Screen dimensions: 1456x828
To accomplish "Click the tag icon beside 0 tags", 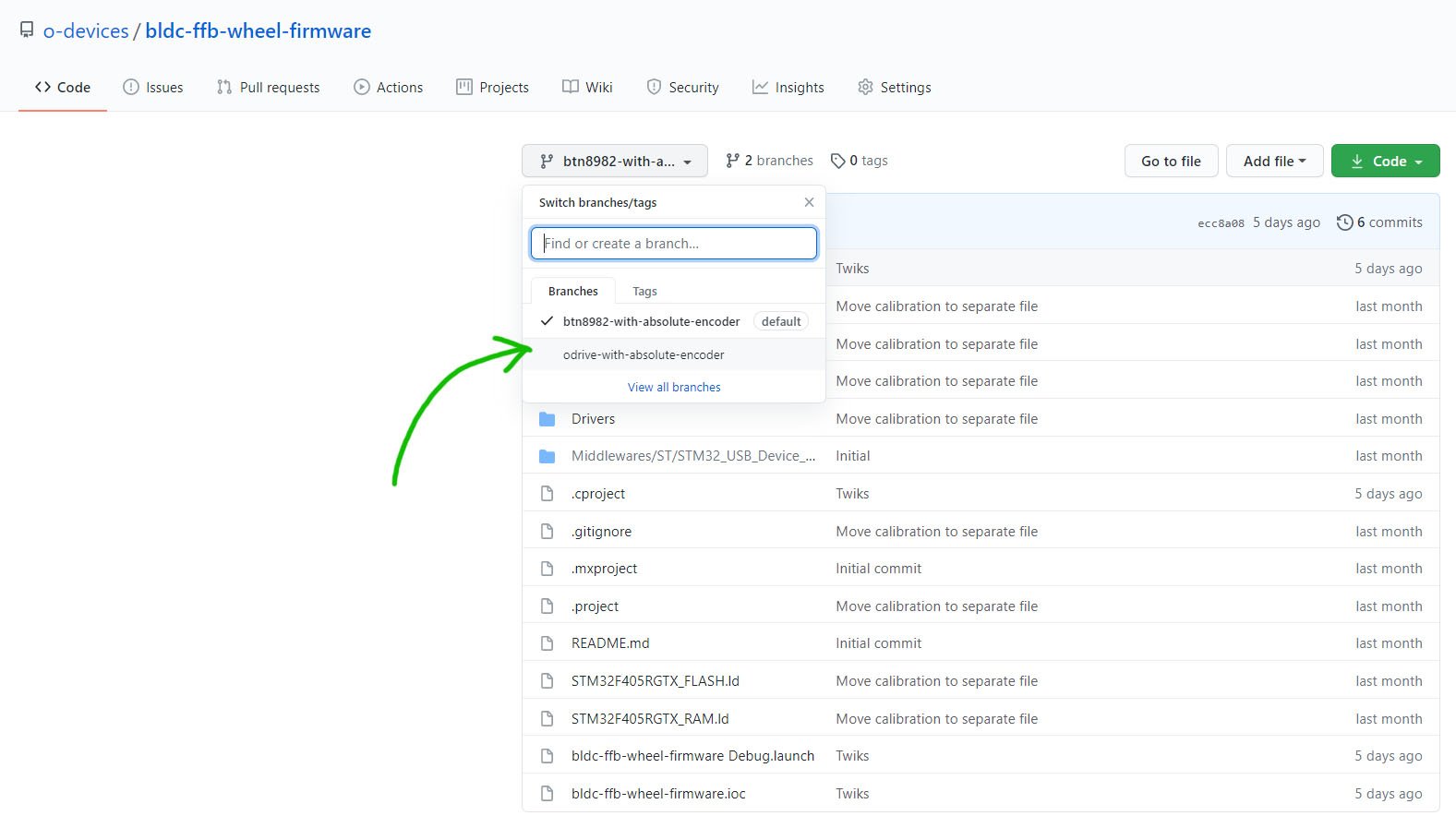I will coord(837,161).
